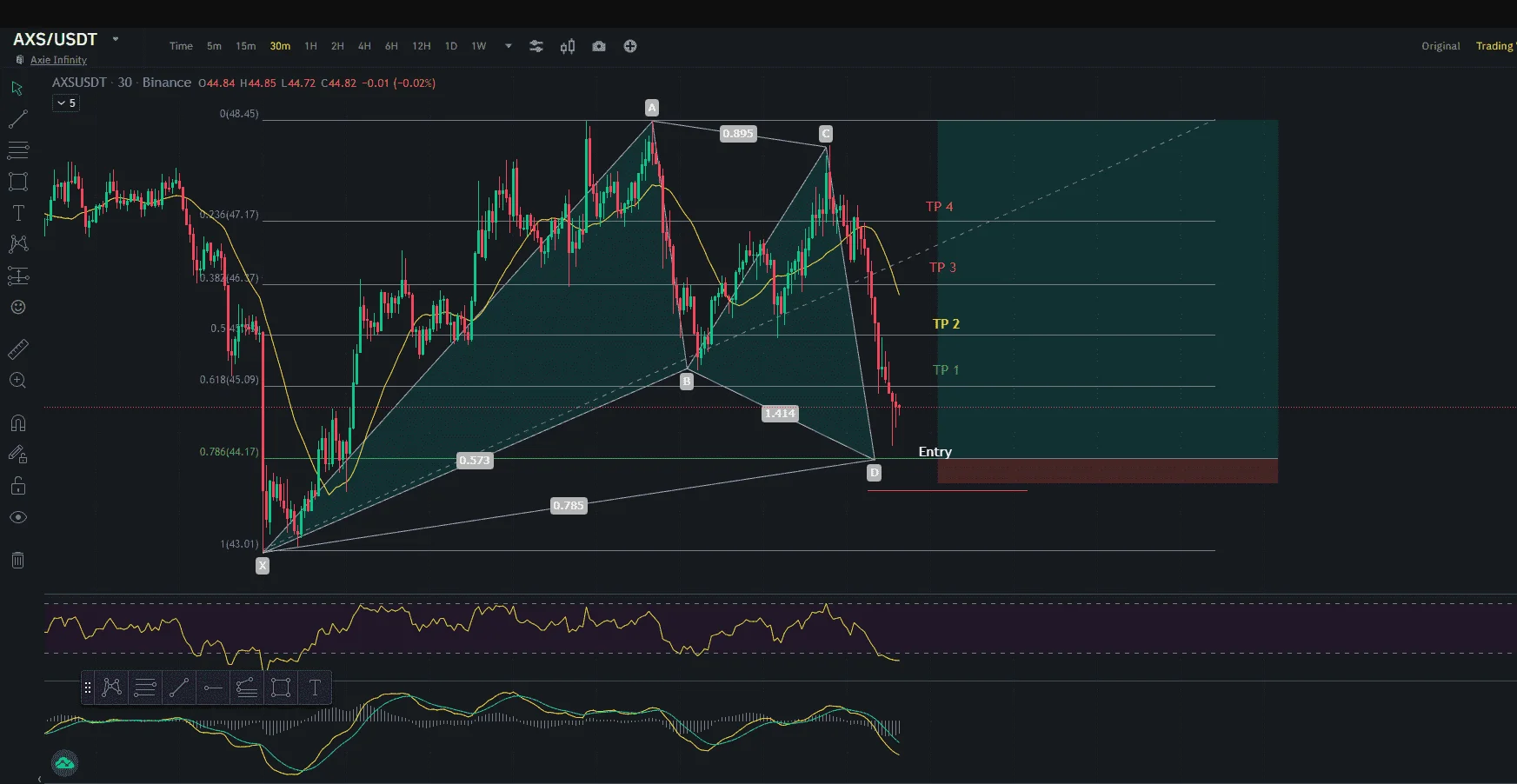The height and width of the screenshot is (784, 1517).
Task: Open the XABCD pattern tool in left sidebar
Action: pyautogui.click(x=17, y=244)
